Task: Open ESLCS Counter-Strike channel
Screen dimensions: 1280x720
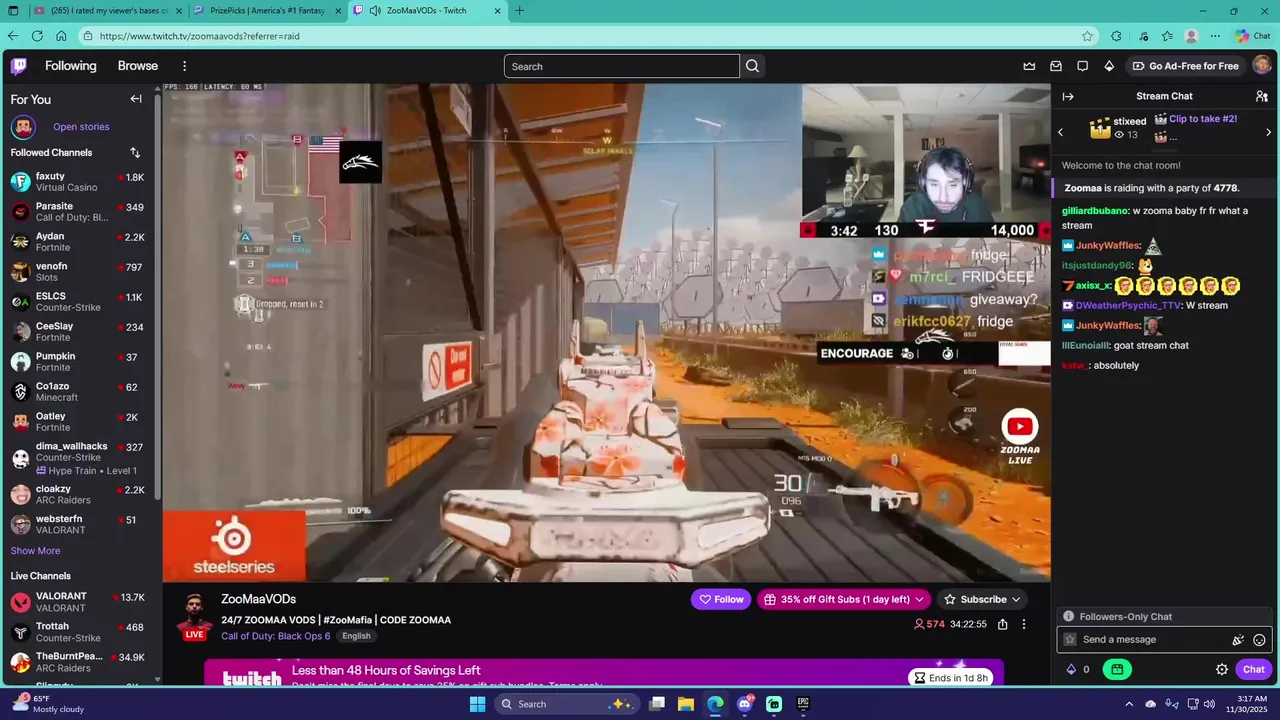Action: click(x=80, y=302)
